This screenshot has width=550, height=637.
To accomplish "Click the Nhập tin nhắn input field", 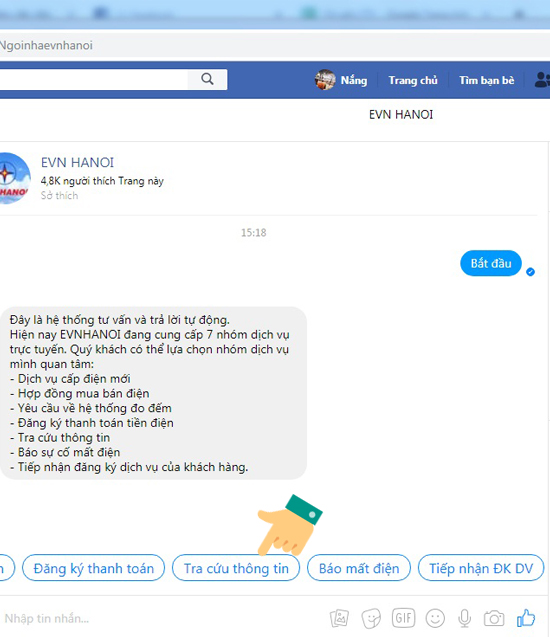I will 162,618.
